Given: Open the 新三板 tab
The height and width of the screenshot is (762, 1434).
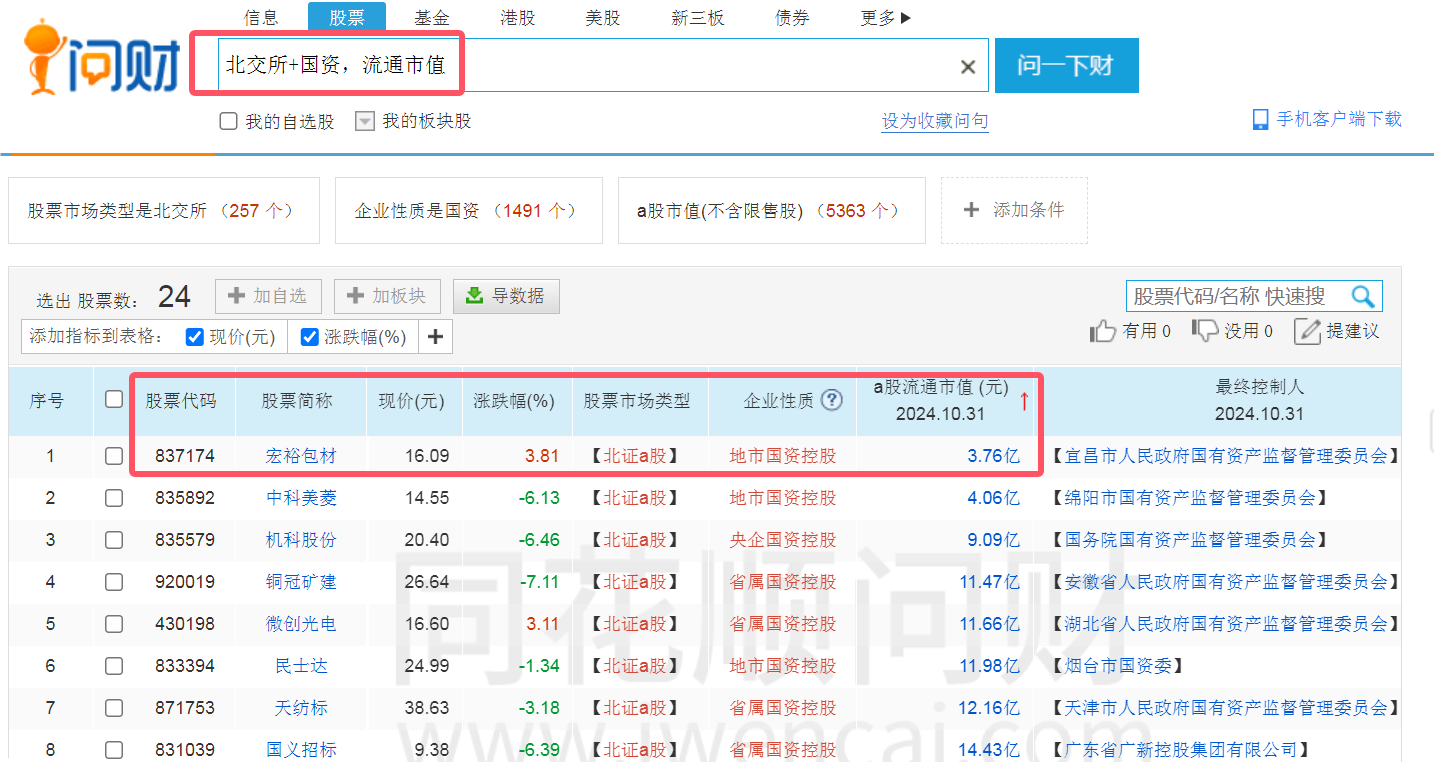Looking at the screenshot, I should tap(698, 18).
